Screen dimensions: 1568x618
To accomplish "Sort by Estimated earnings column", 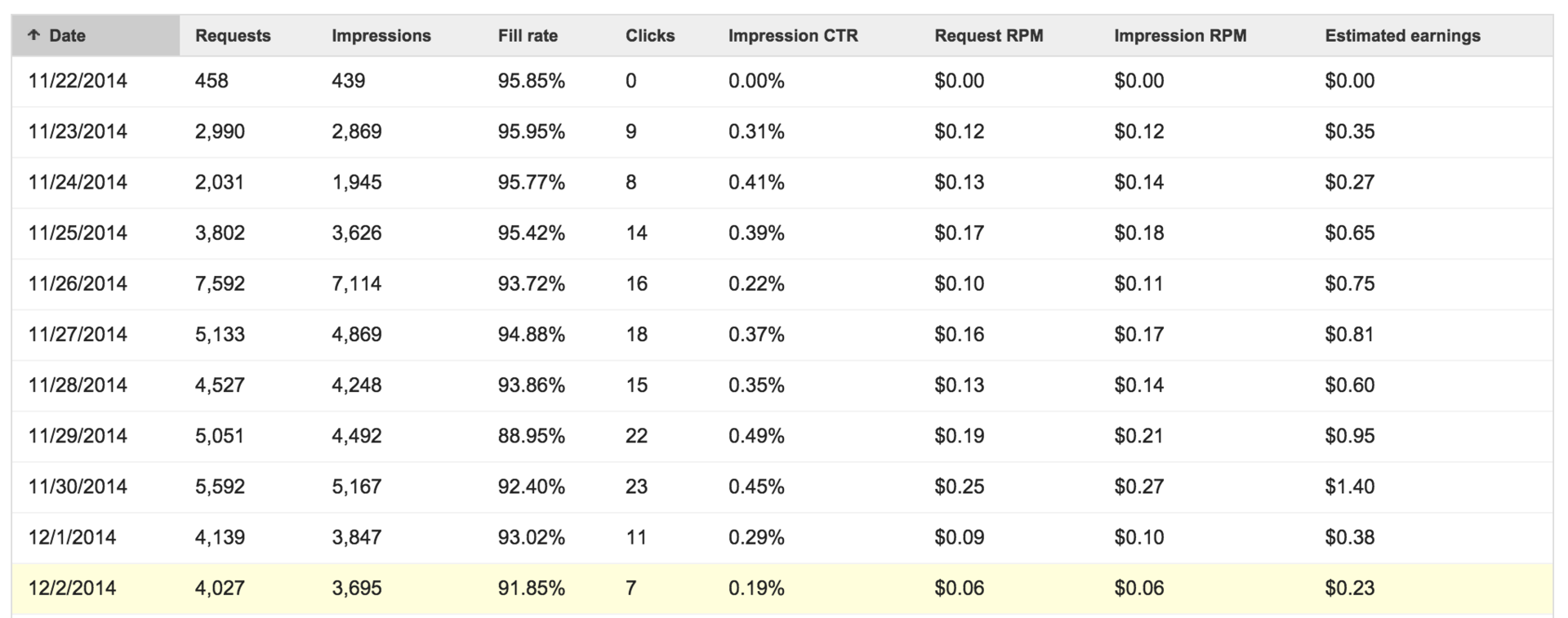I will tap(1402, 36).
